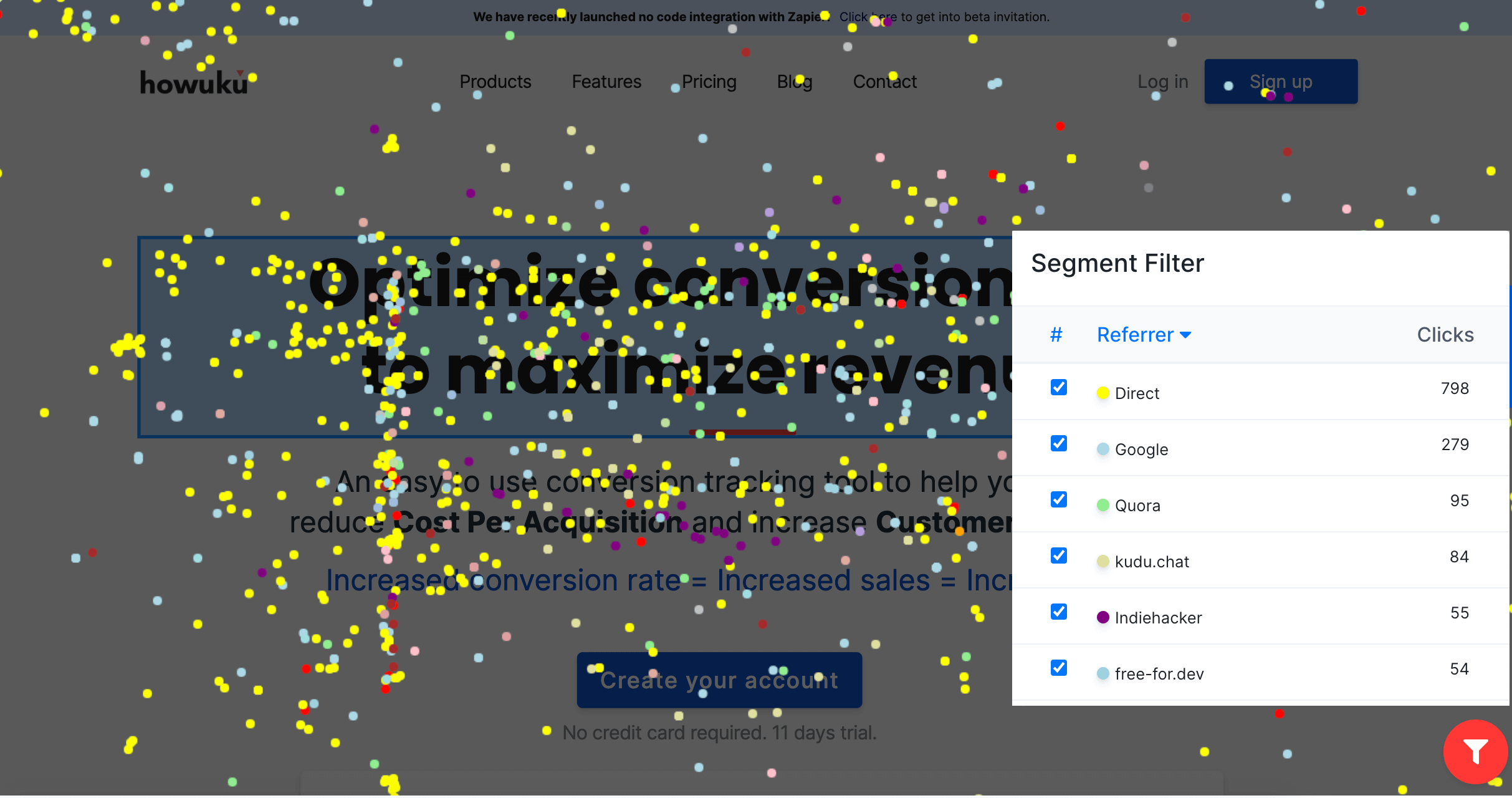The image size is (1512, 798).
Task: Click the green Quora color dot
Action: point(1103,505)
